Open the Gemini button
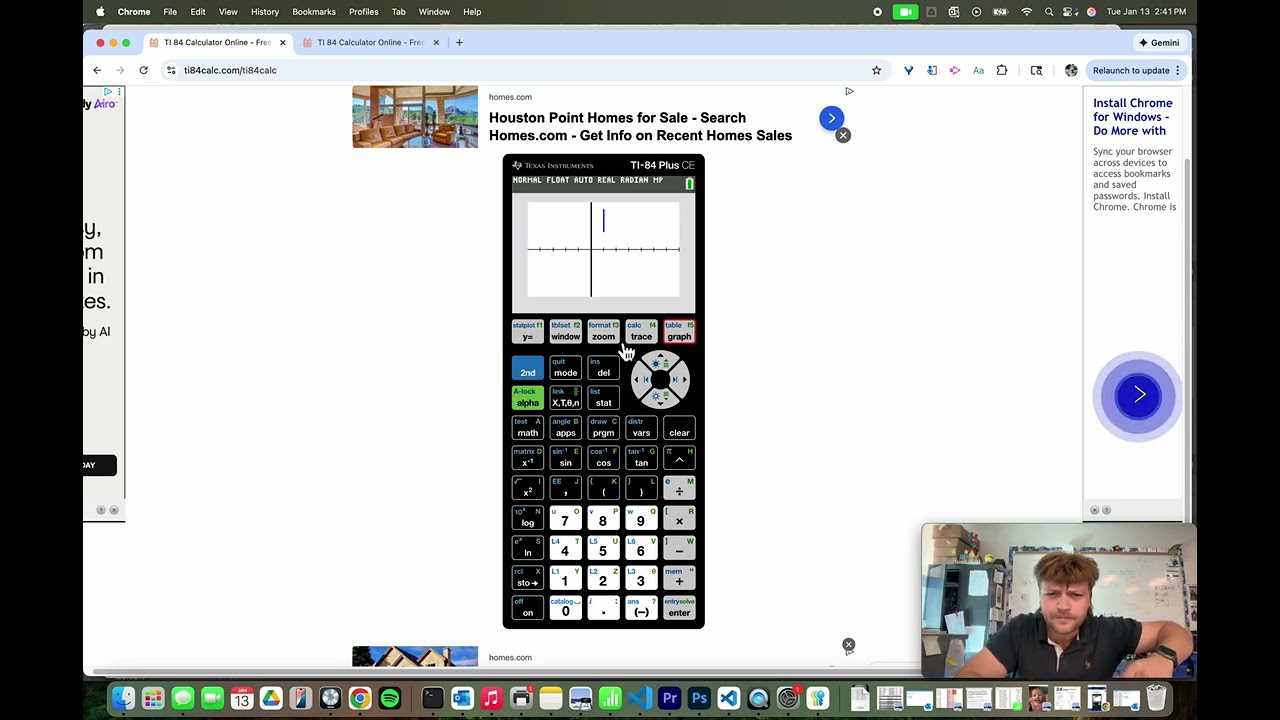 pyautogui.click(x=1159, y=42)
